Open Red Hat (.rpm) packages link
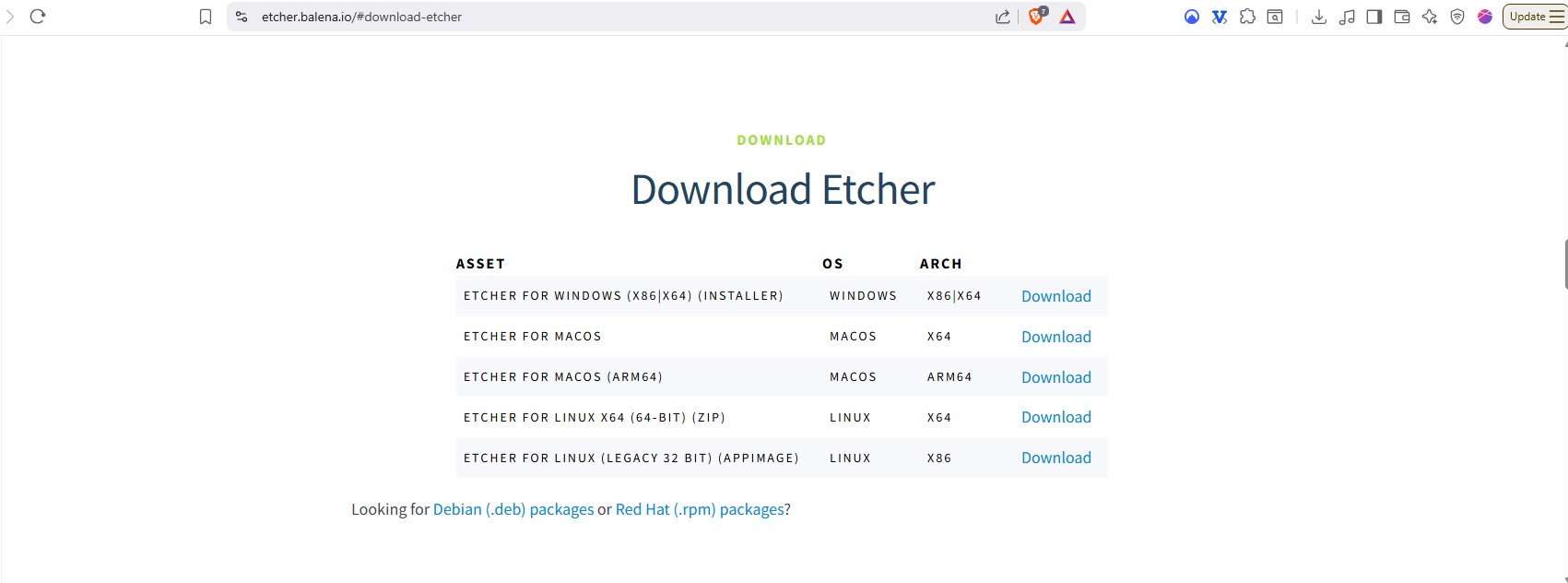The image size is (1568, 583). [700, 509]
